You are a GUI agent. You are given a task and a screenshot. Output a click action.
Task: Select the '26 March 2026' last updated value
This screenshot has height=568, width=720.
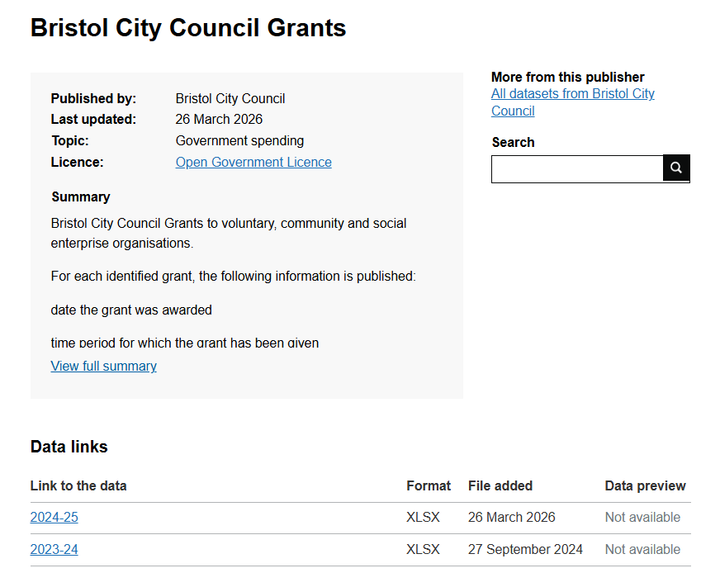[219, 119]
